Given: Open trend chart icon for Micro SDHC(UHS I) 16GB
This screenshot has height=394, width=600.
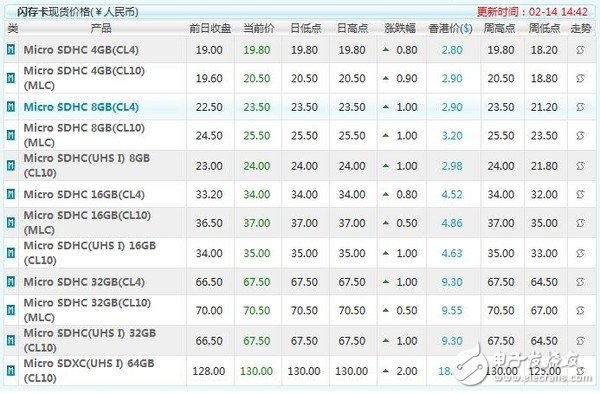Looking at the screenshot, I should (x=580, y=253).
